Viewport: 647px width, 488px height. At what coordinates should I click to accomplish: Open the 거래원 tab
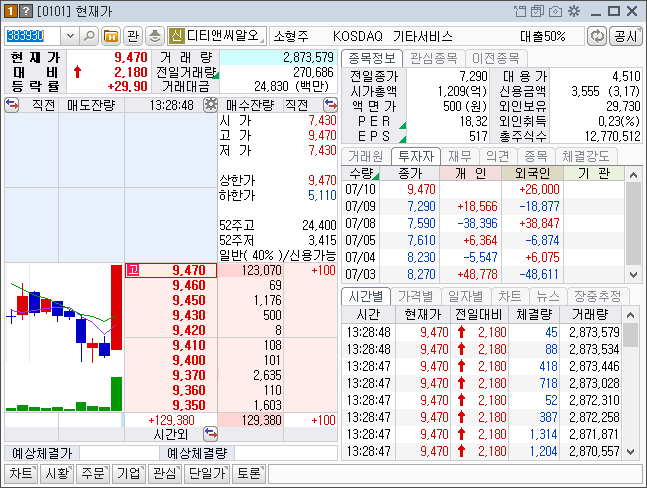pyautogui.click(x=366, y=156)
